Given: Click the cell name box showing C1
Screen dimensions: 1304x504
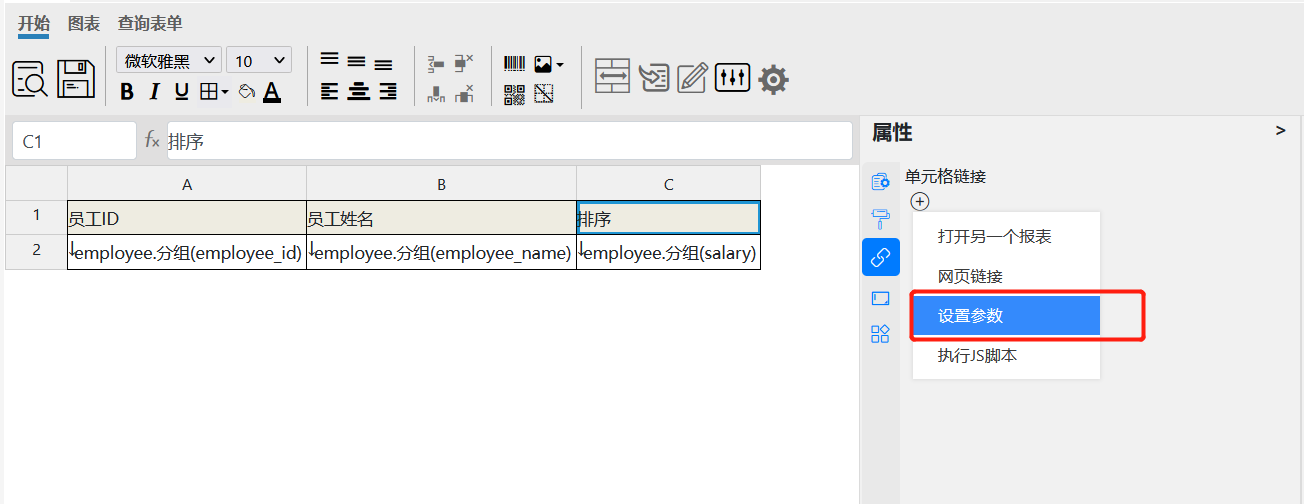Looking at the screenshot, I should (x=74, y=141).
